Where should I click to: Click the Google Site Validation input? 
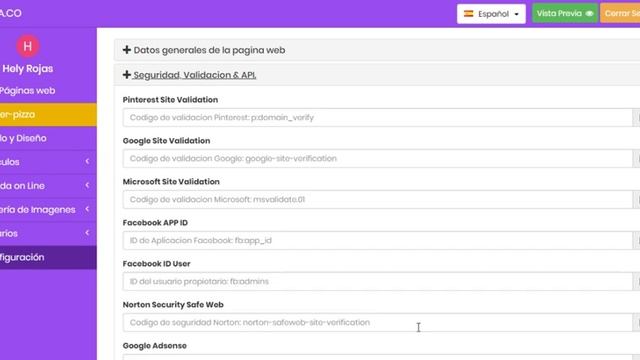[378, 158]
